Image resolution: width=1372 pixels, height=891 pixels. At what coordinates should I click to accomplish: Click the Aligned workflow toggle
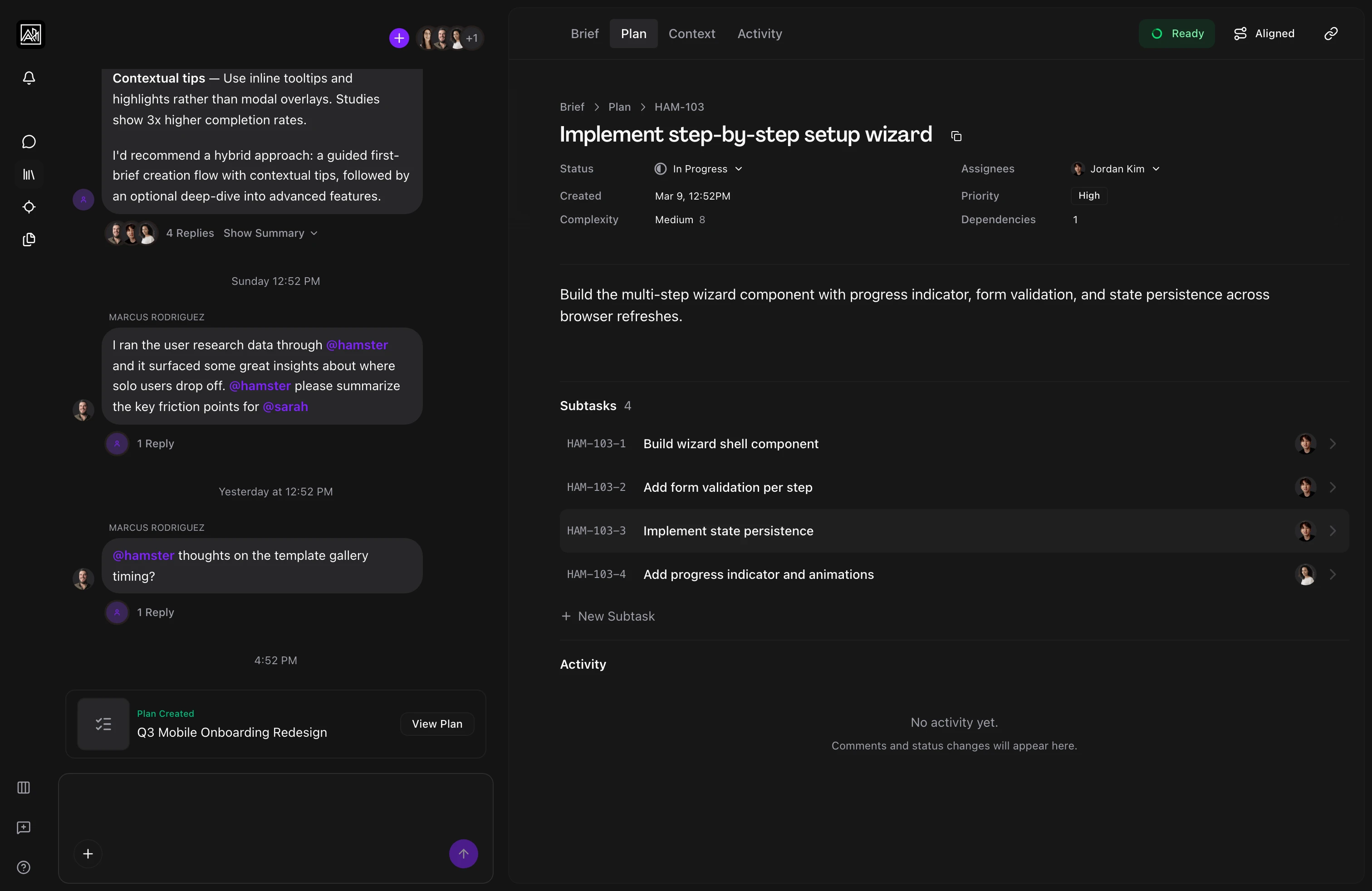pos(1264,33)
